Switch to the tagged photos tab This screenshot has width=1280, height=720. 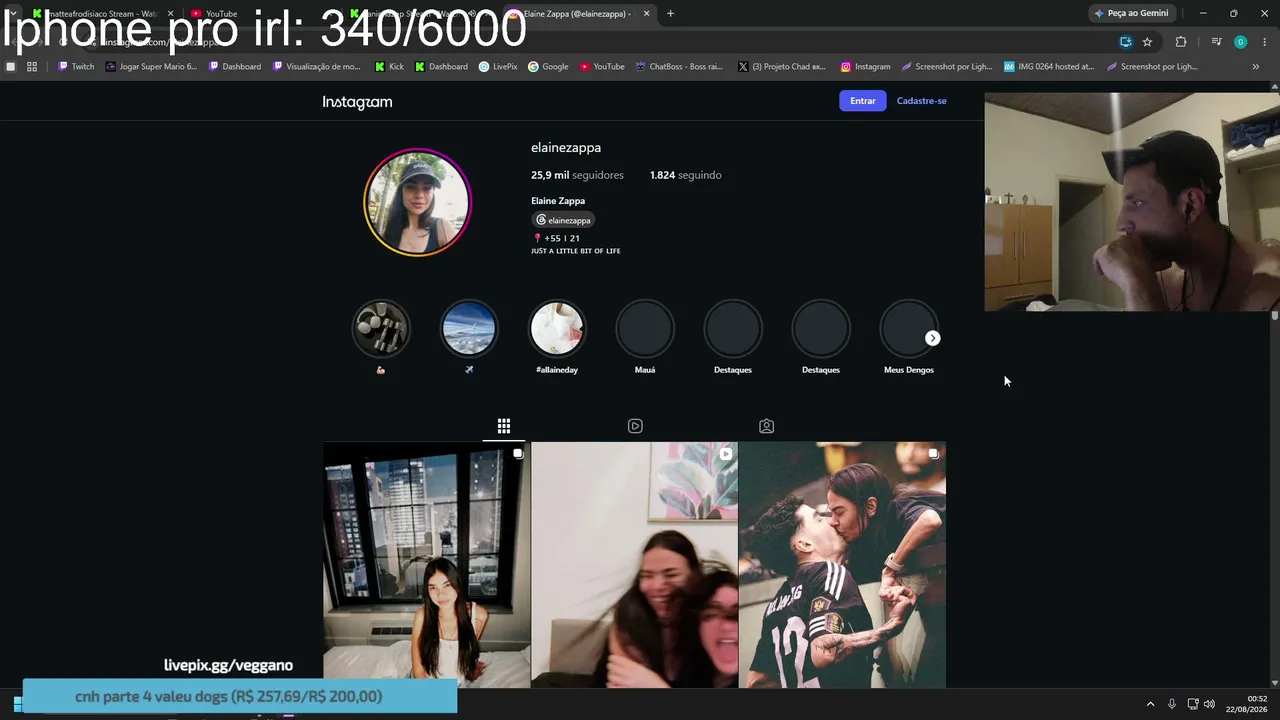pyautogui.click(x=766, y=426)
